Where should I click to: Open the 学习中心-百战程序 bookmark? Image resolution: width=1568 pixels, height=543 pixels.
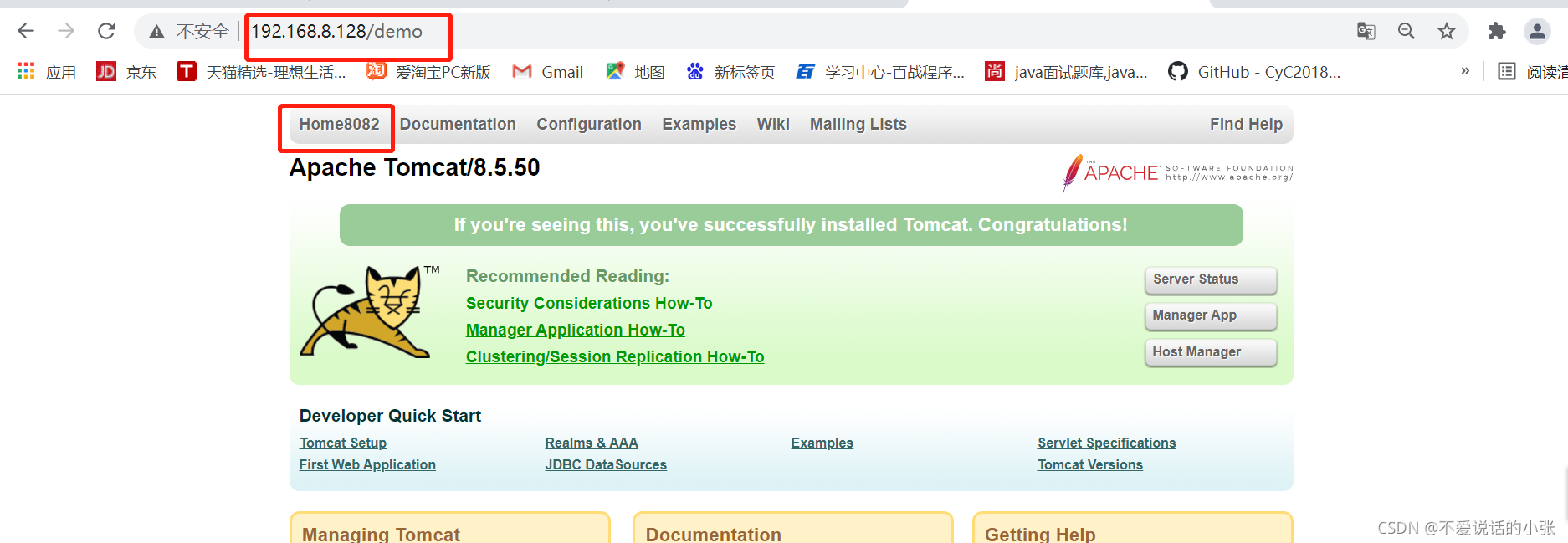coord(880,72)
